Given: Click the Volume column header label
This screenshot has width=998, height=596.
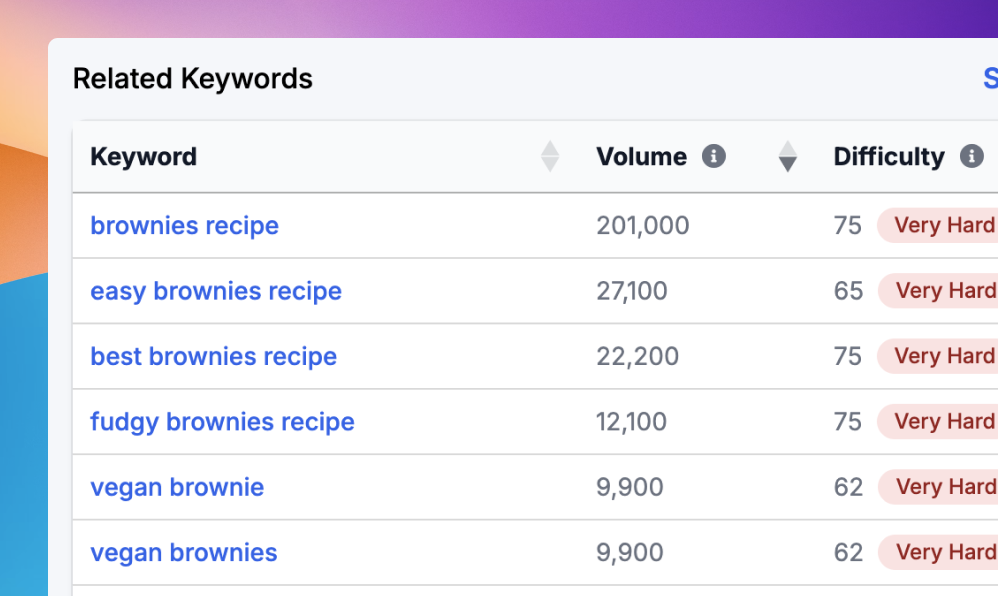Looking at the screenshot, I should (x=641, y=157).
